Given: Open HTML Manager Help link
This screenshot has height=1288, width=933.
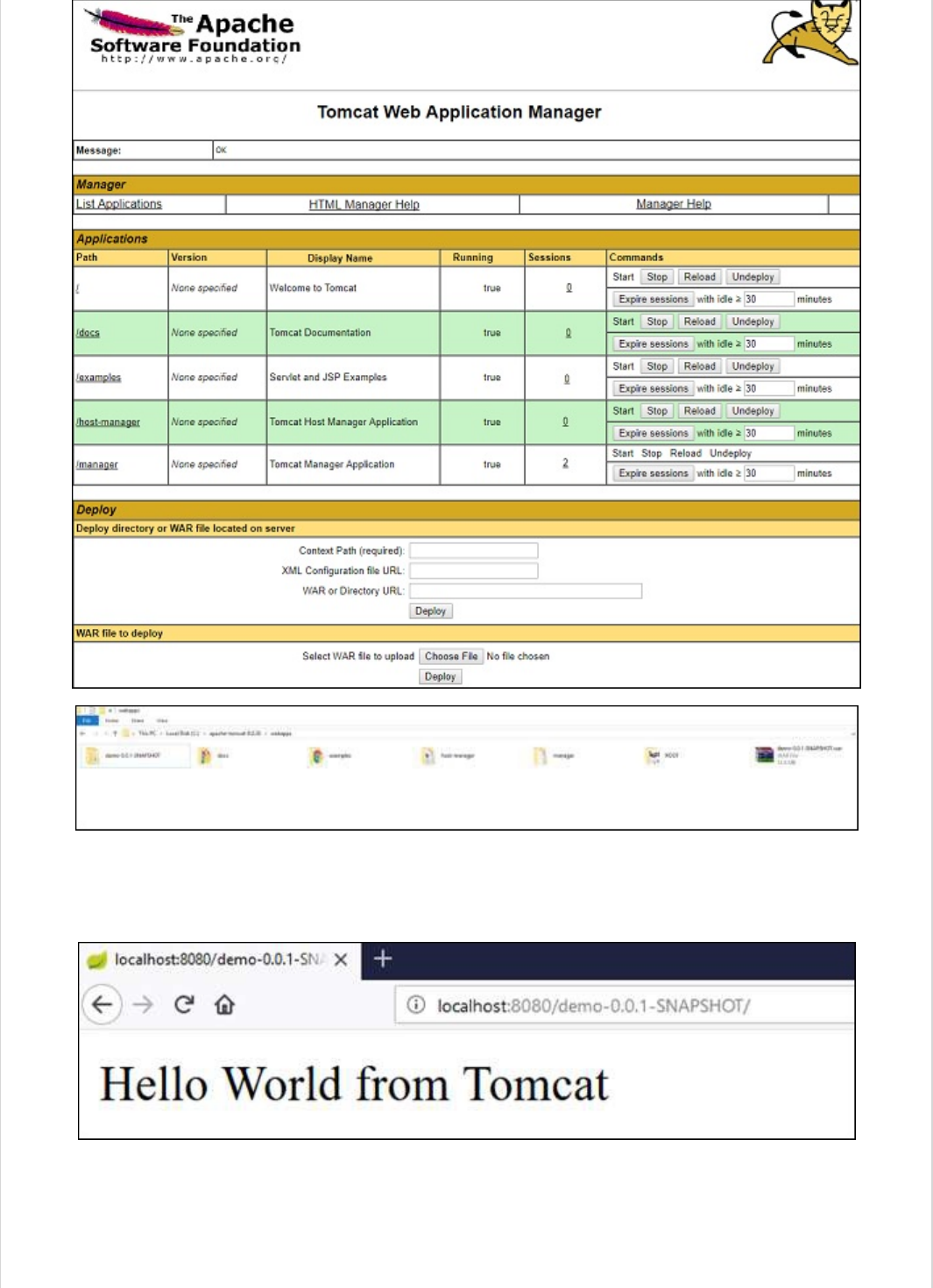Looking at the screenshot, I should 364,204.
